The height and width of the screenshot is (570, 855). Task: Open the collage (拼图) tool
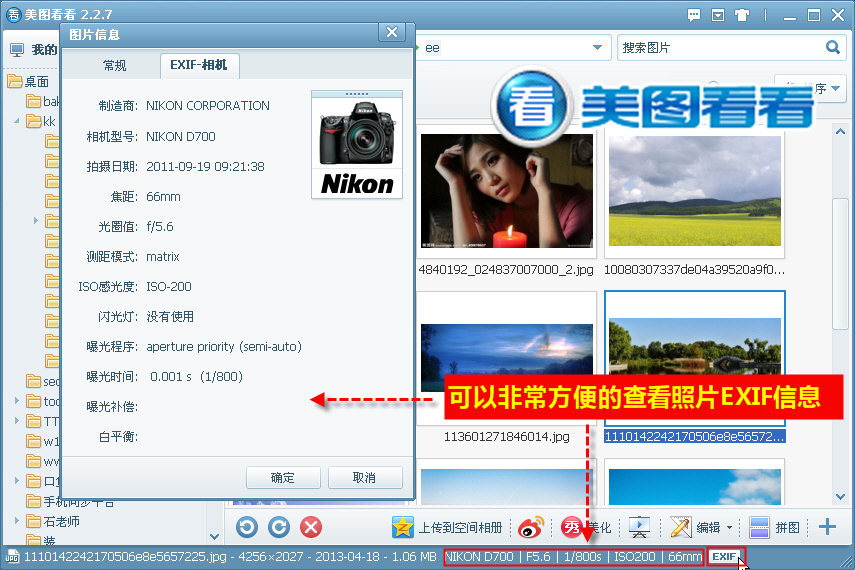(759, 527)
